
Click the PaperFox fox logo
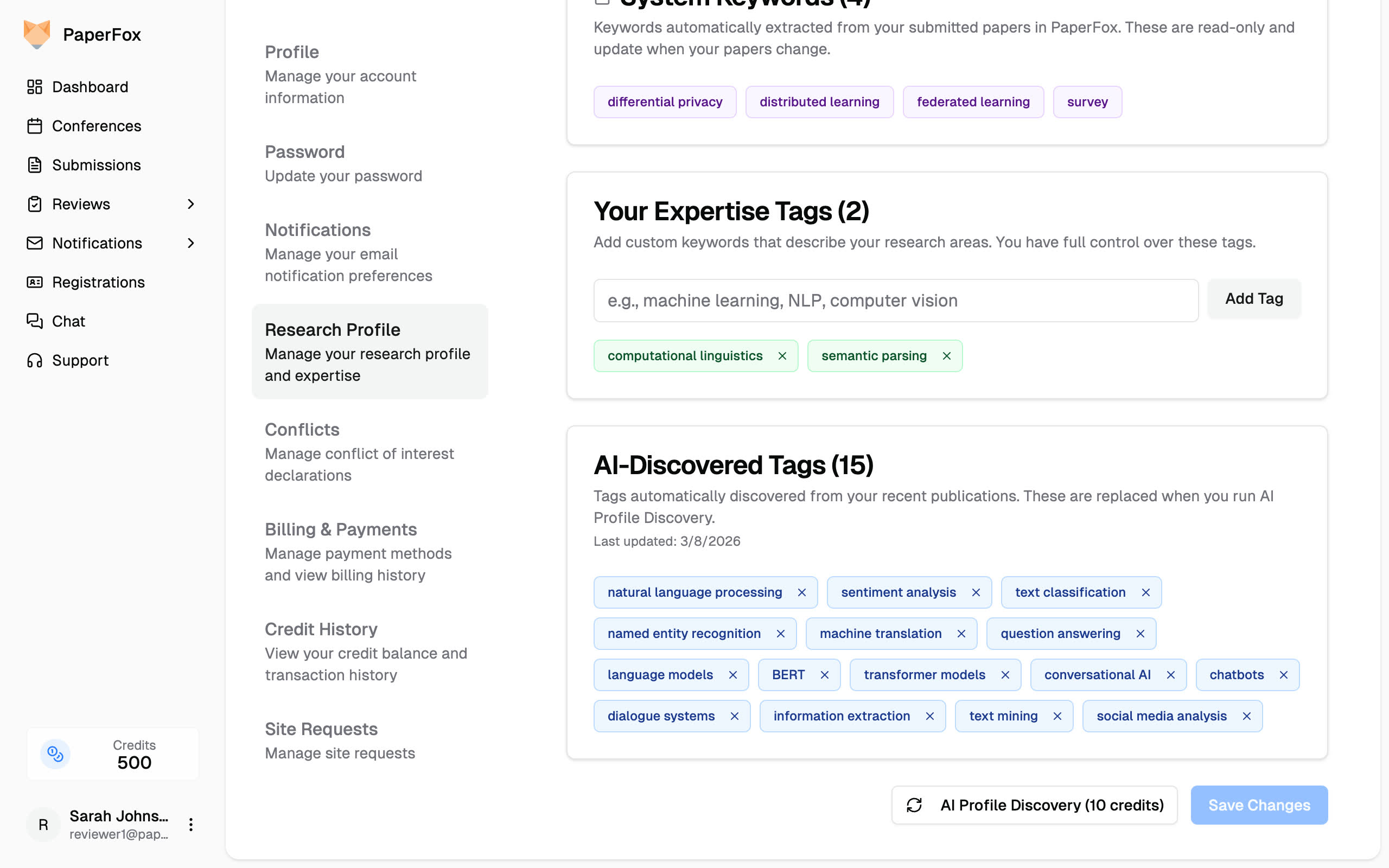[37, 34]
